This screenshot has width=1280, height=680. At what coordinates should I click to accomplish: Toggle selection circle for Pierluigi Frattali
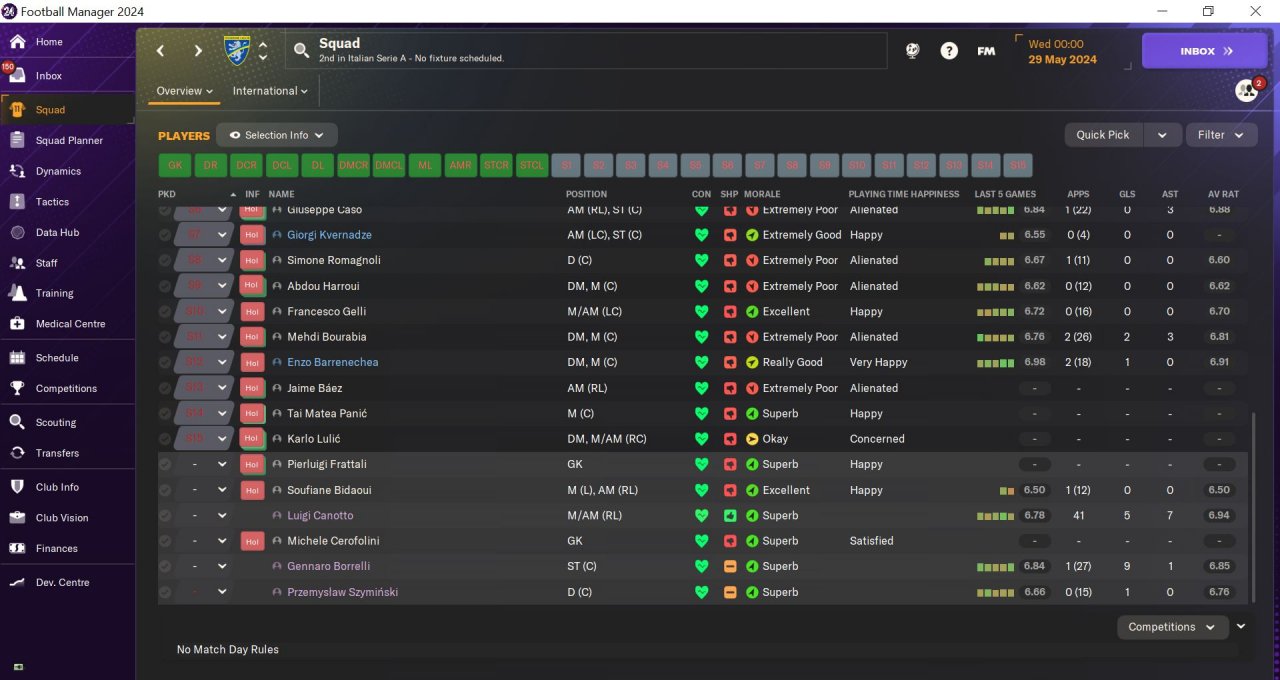click(165, 465)
